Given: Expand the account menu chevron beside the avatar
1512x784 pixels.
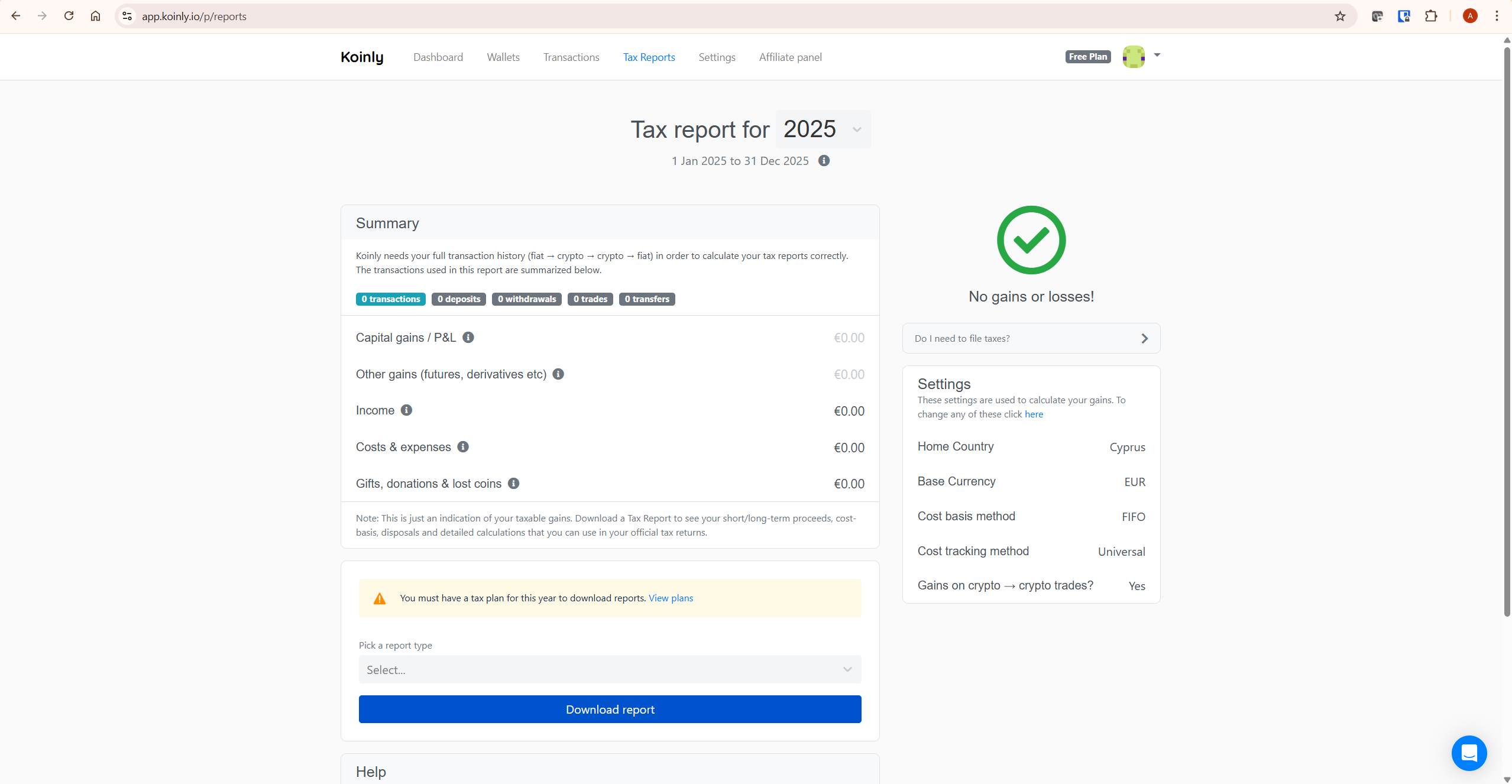Looking at the screenshot, I should (x=1157, y=56).
